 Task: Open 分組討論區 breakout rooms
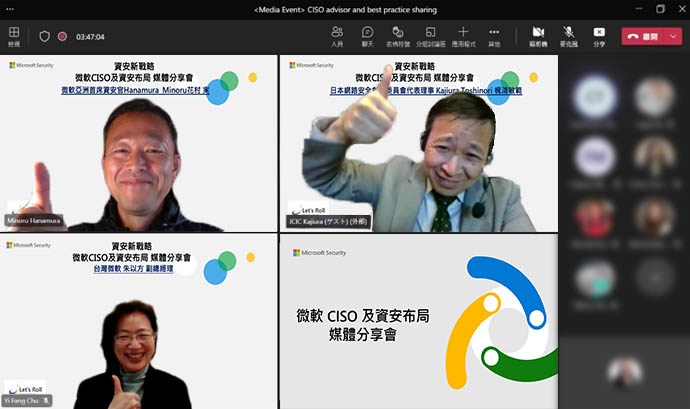[x=431, y=37]
